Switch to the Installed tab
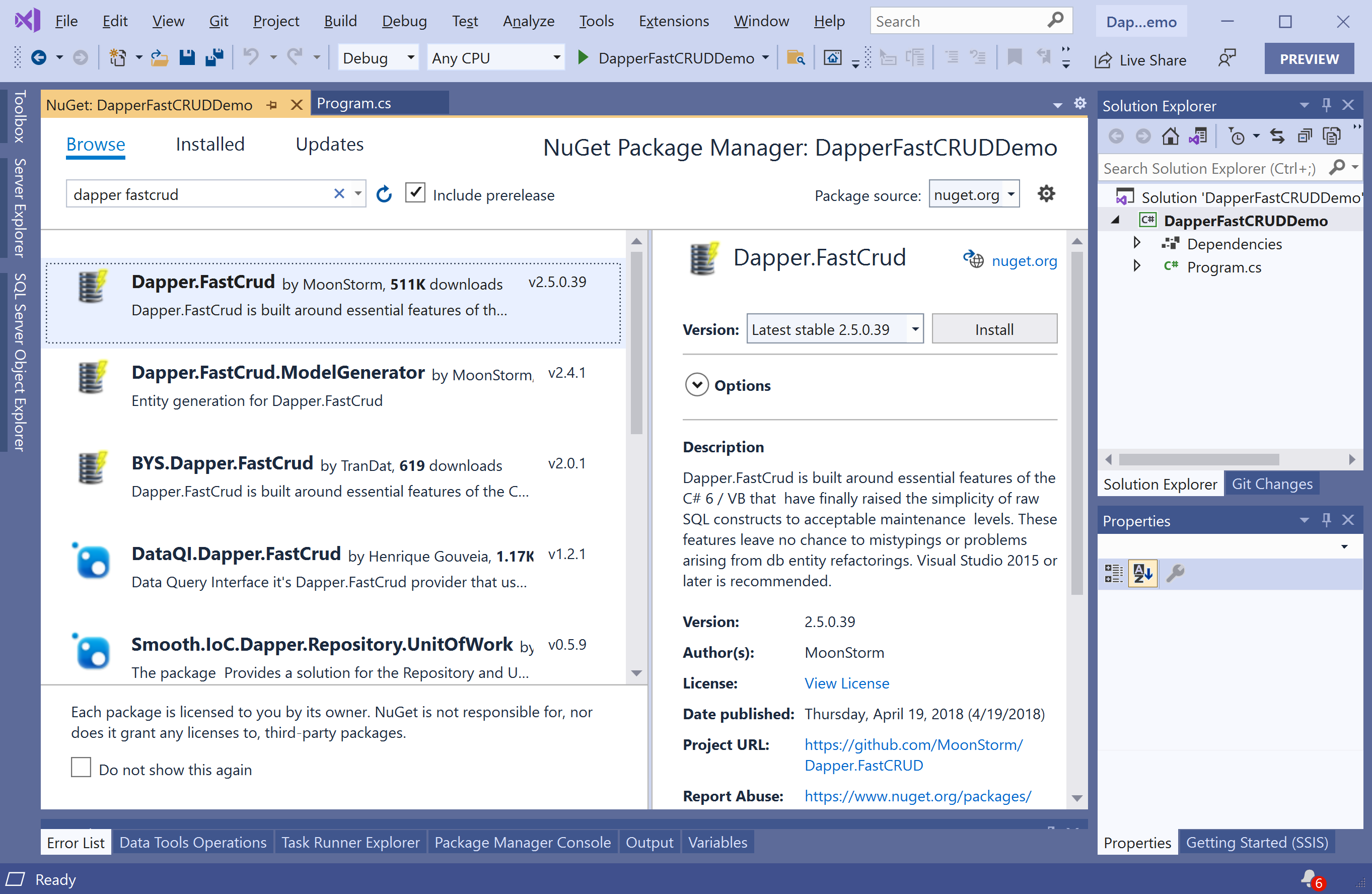 (x=210, y=144)
